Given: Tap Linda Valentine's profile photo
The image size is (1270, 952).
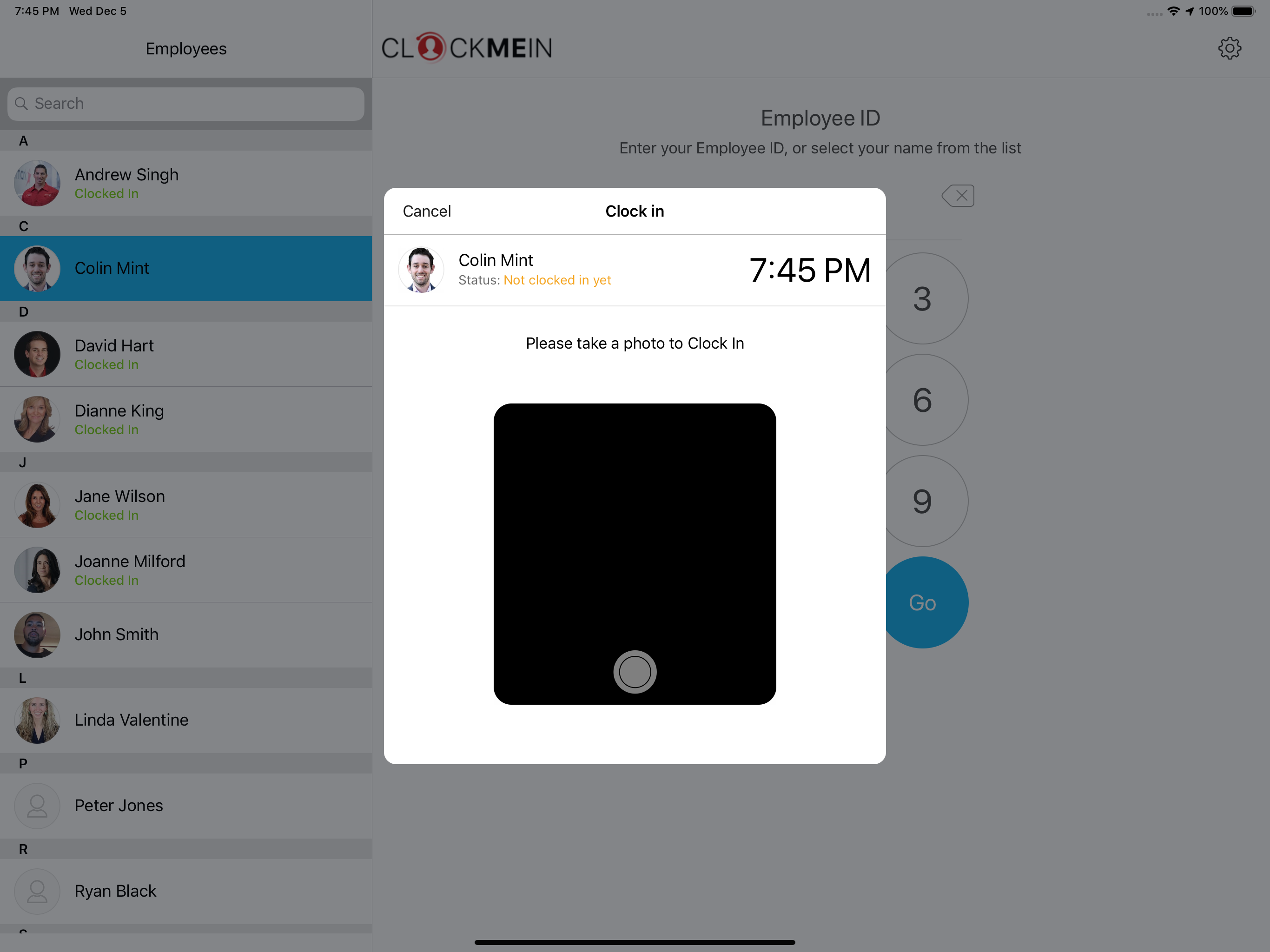Looking at the screenshot, I should coord(37,720).
